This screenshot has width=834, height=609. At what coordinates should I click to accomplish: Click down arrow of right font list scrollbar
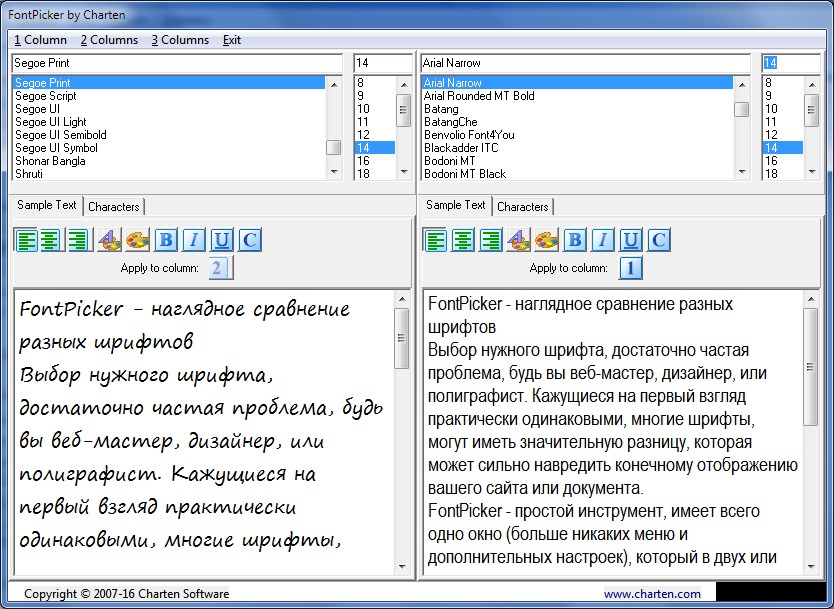pos(742,172)
